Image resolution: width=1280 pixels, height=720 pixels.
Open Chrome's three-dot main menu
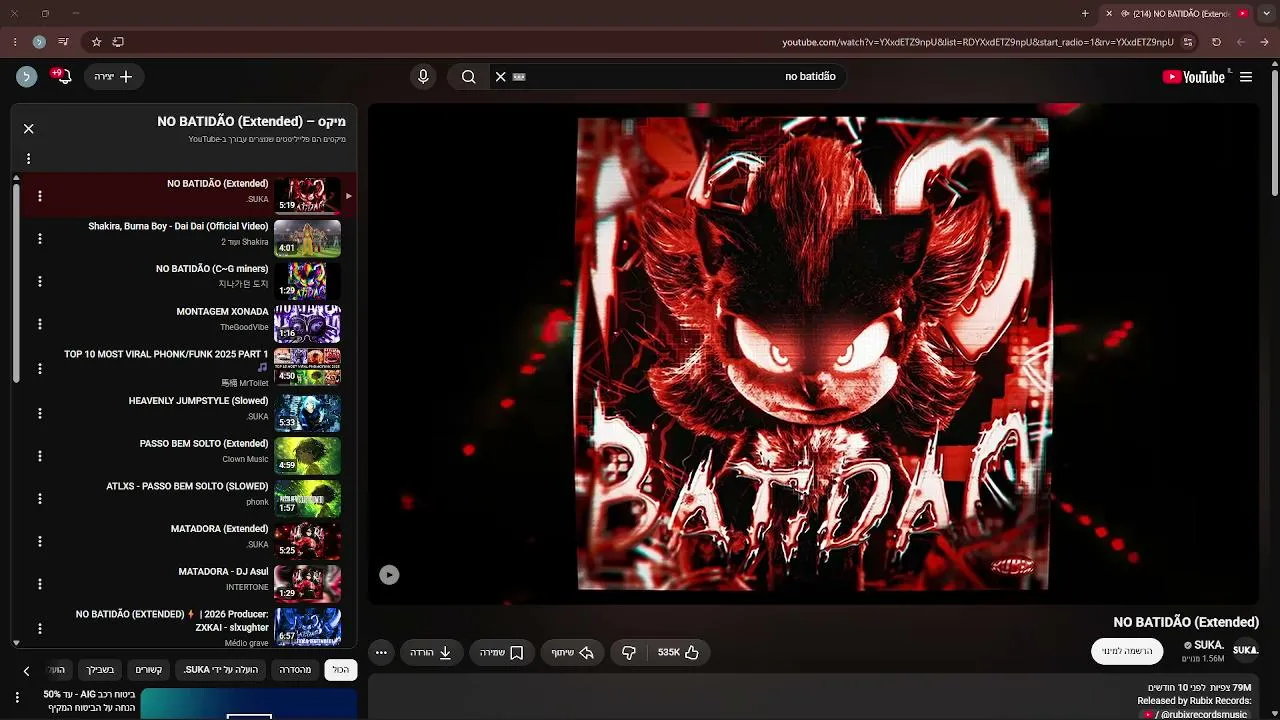(x=14, y=42)
